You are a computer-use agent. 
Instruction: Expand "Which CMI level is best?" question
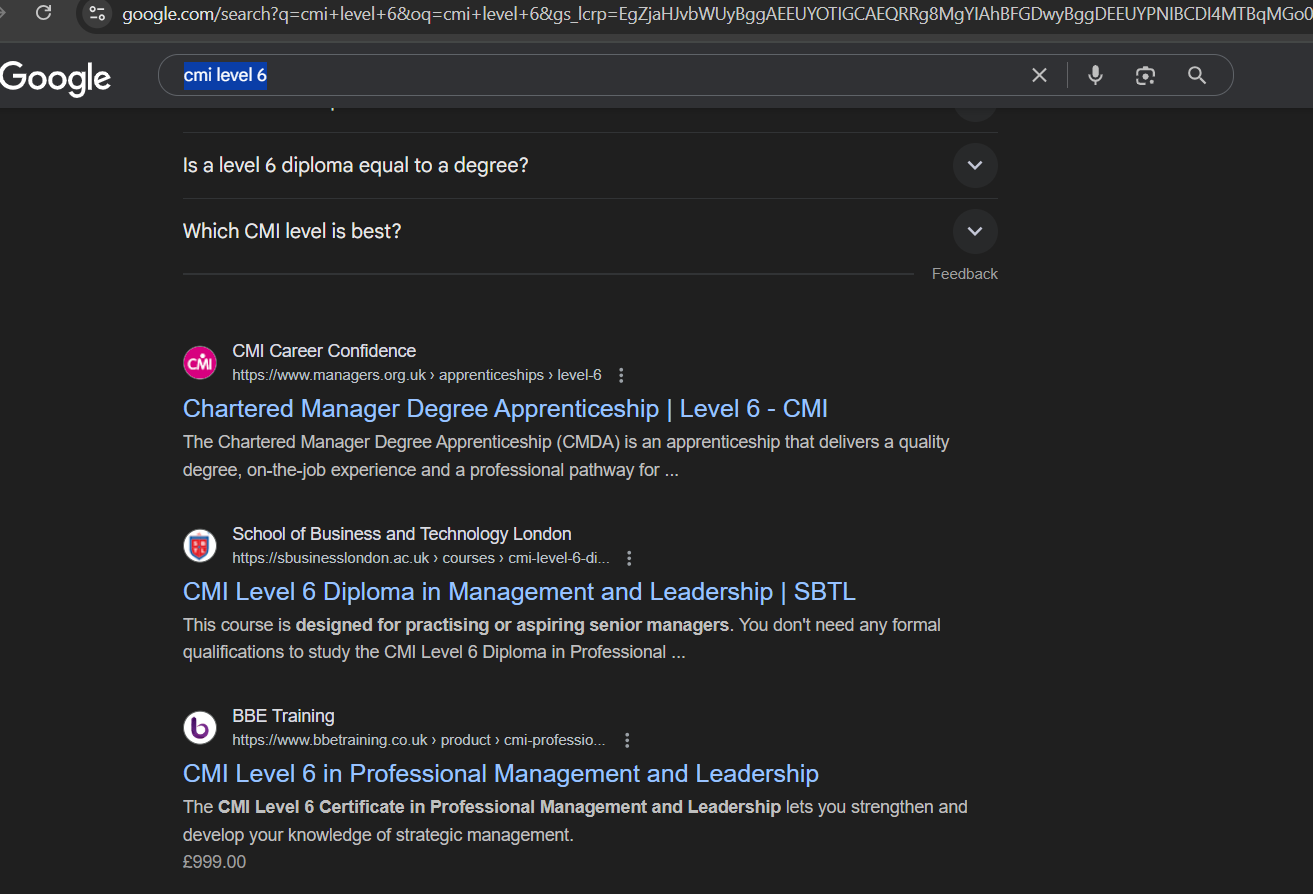(x=974, y=231)
